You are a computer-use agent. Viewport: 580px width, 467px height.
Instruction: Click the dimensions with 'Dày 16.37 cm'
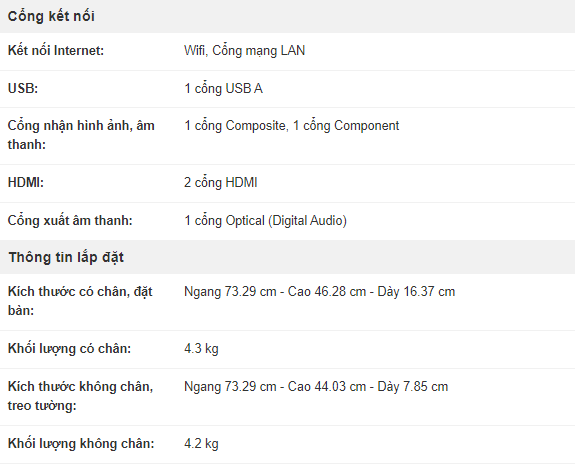pyautogui.click(x=320, y=291)
